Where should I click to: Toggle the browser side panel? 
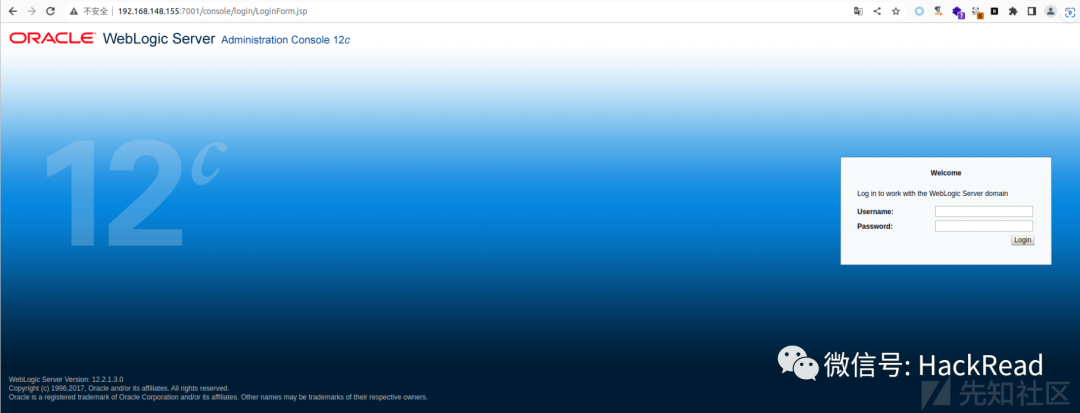pyautogui.click(x=1032, y=11)
